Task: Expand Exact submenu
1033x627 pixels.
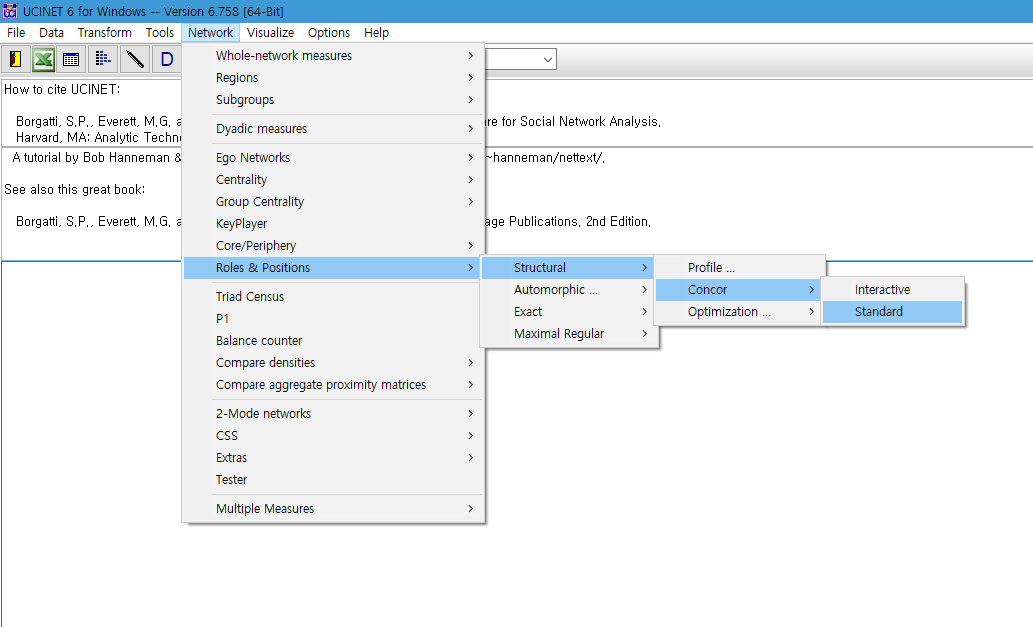Action: 568,312
